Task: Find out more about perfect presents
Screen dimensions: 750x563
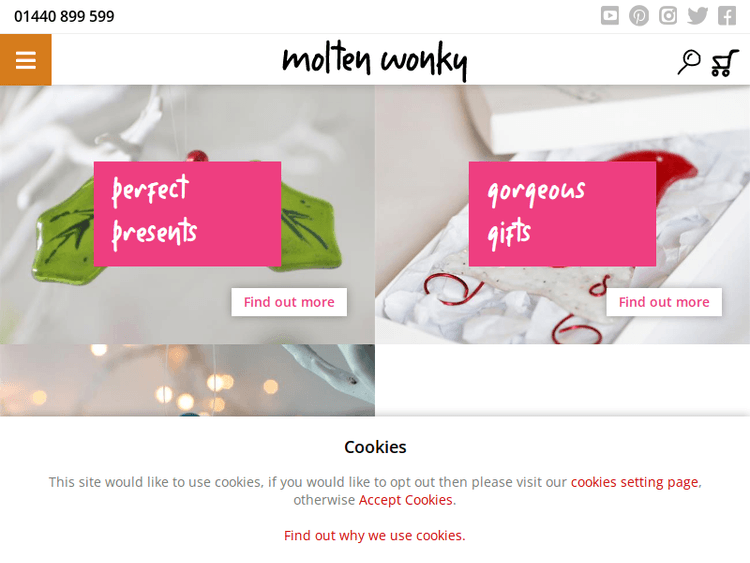Action: (289, 302)
